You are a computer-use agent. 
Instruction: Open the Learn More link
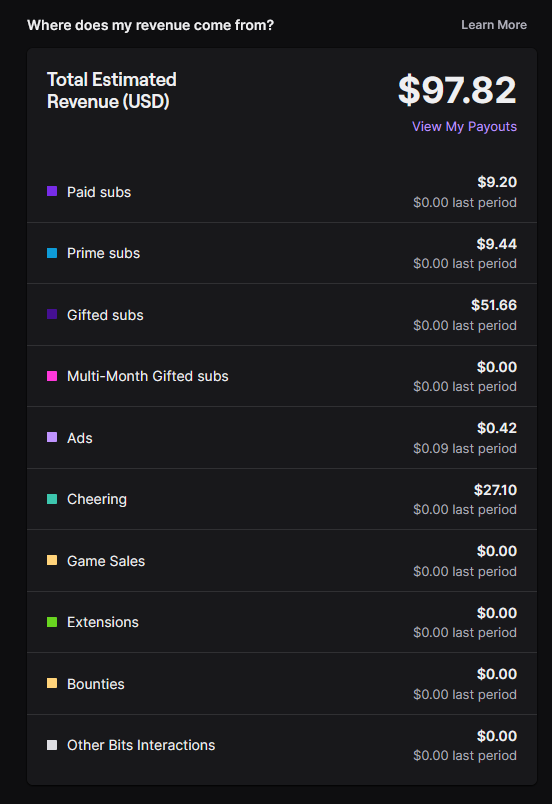pyautogui.click(x=494, y=25)
